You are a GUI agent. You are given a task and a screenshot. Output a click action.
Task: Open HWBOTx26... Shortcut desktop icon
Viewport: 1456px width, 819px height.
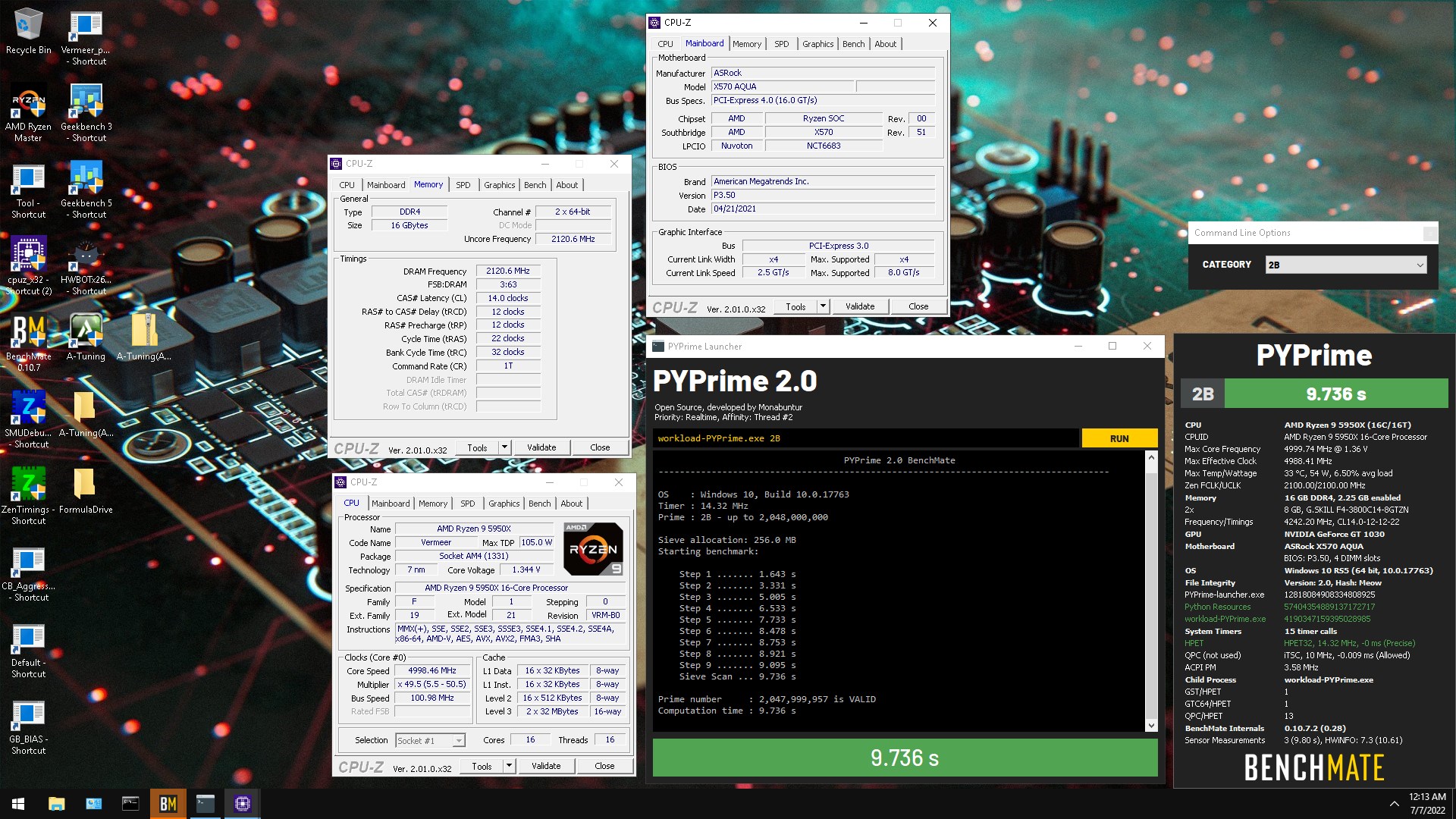click(86, 267)
